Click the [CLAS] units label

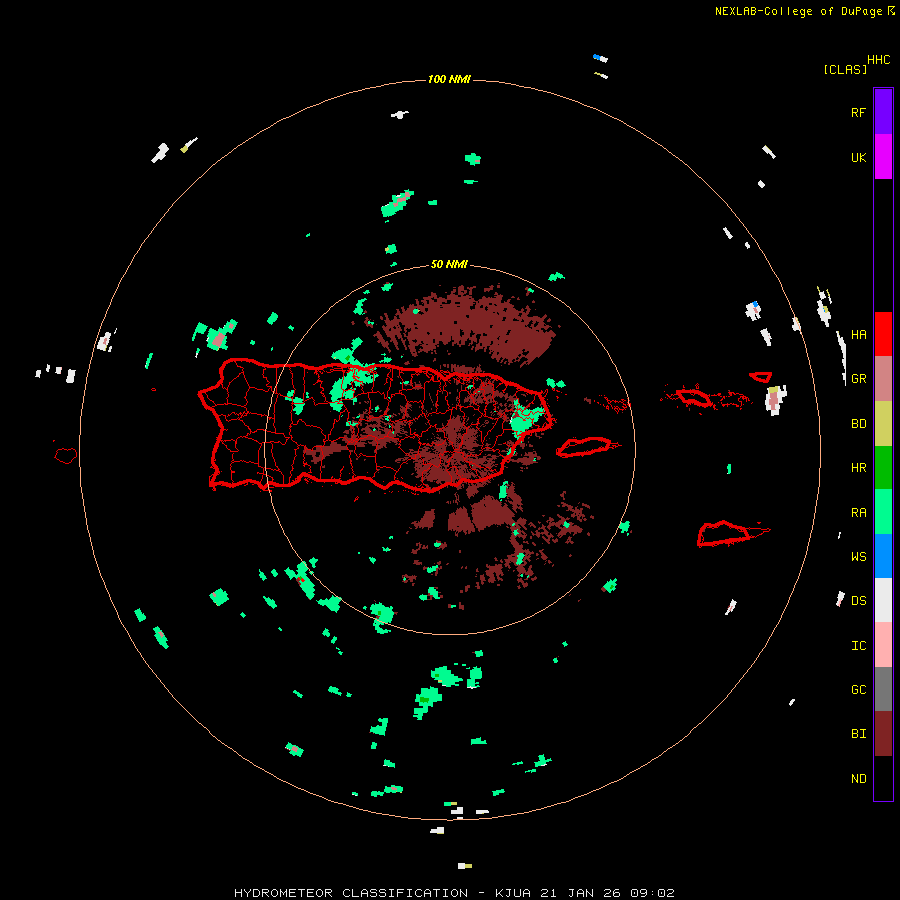click(x=845, y=69)
